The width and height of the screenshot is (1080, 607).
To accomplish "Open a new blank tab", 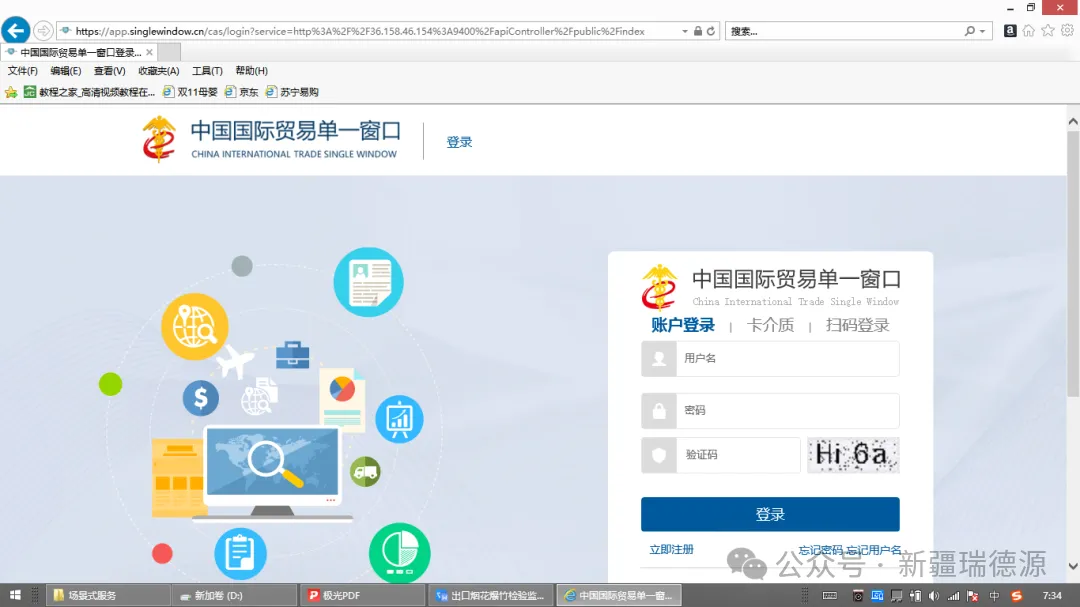I will point(169,52).
